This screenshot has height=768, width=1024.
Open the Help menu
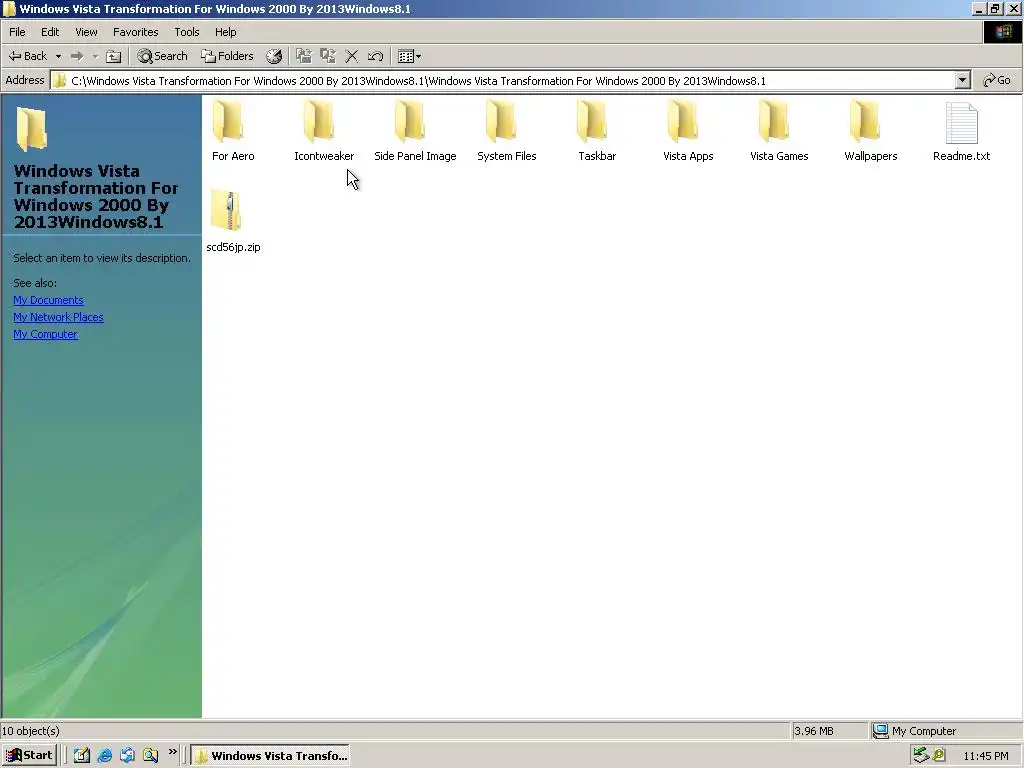click(225, 32)
